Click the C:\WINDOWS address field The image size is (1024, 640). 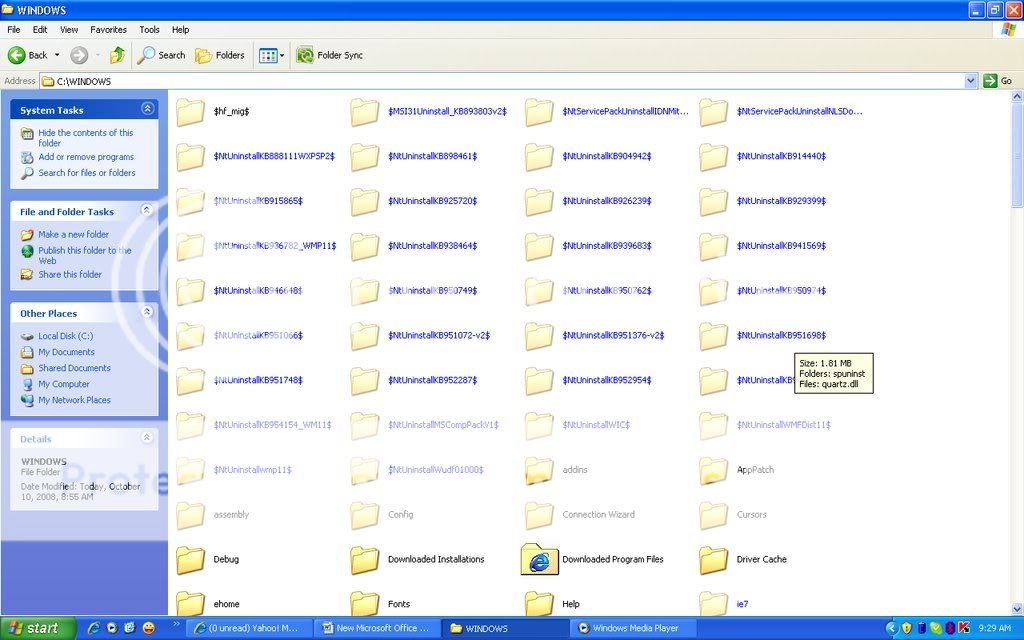(502, 81)
